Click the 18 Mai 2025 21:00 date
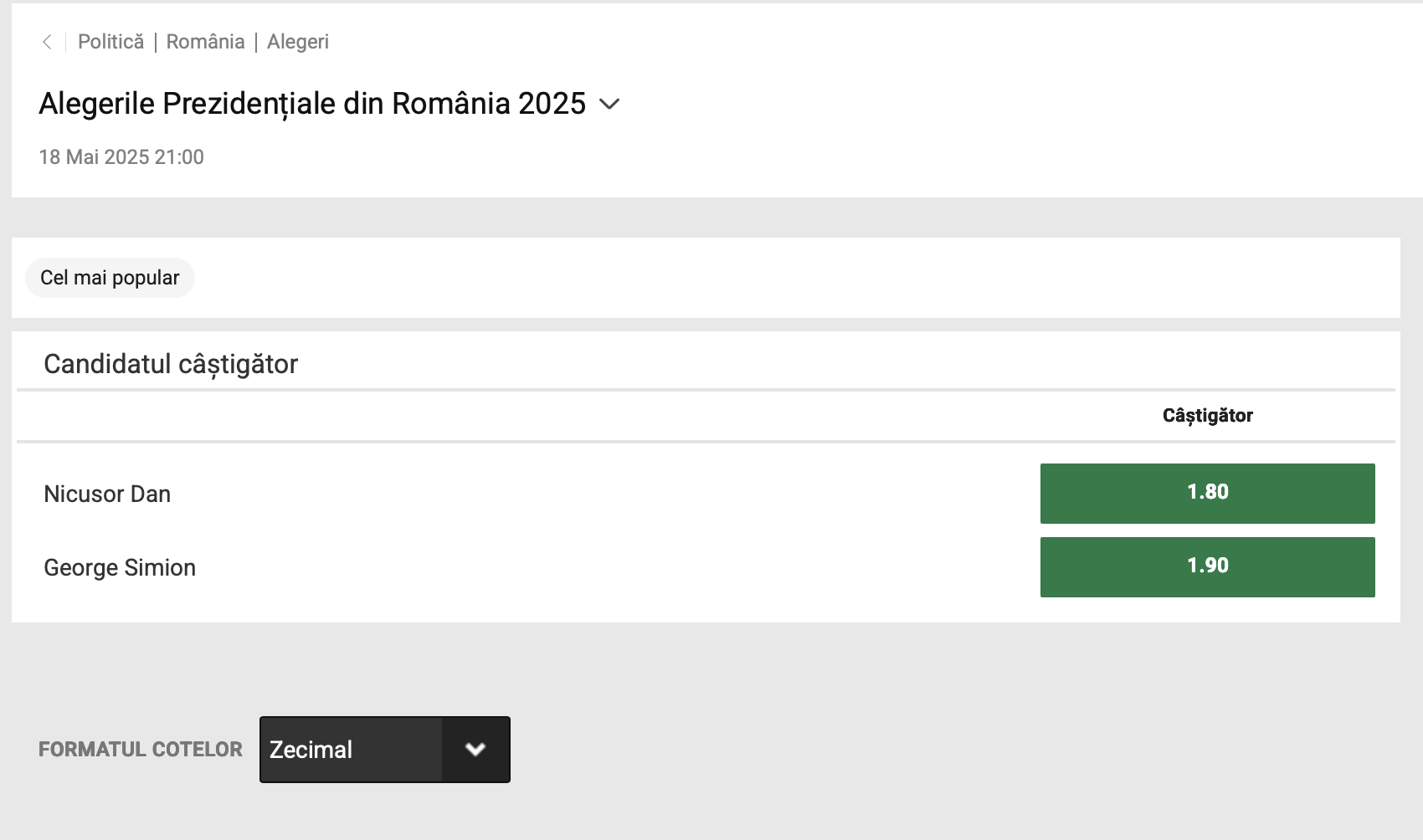The height and width of the screenshot is (840, 1423). (121, 157)
